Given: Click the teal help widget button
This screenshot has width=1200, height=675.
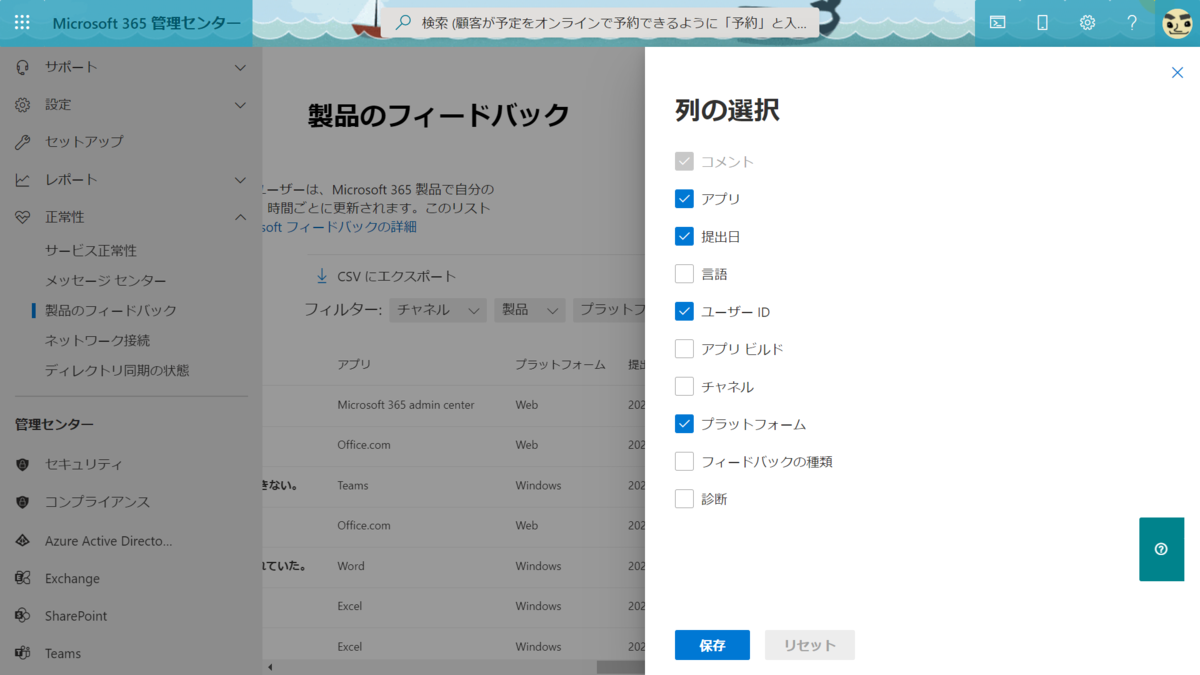Looking at the screenshot, I should point(1161,549).
